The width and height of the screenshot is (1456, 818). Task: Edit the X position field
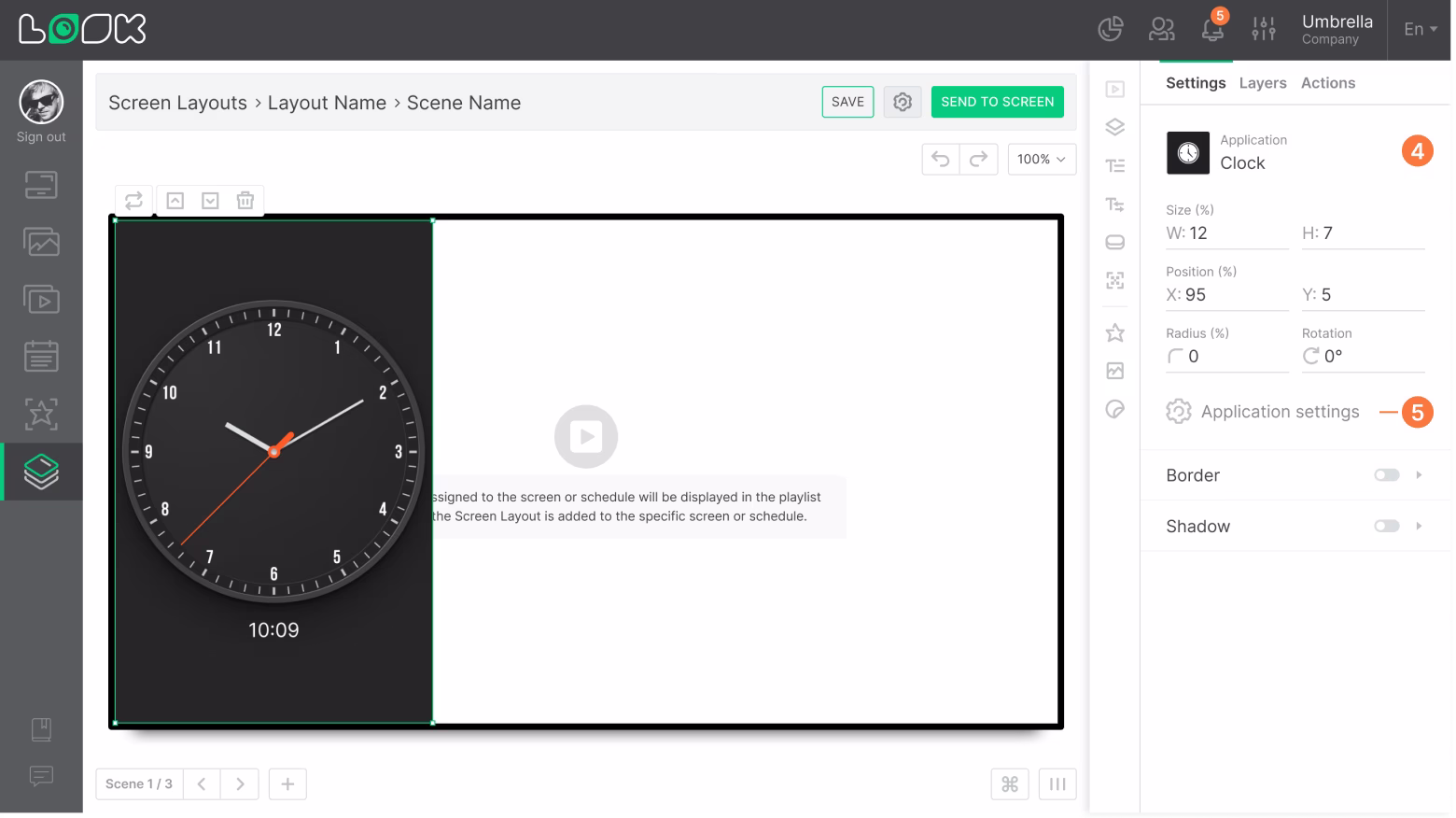(x=1227, y=295)
